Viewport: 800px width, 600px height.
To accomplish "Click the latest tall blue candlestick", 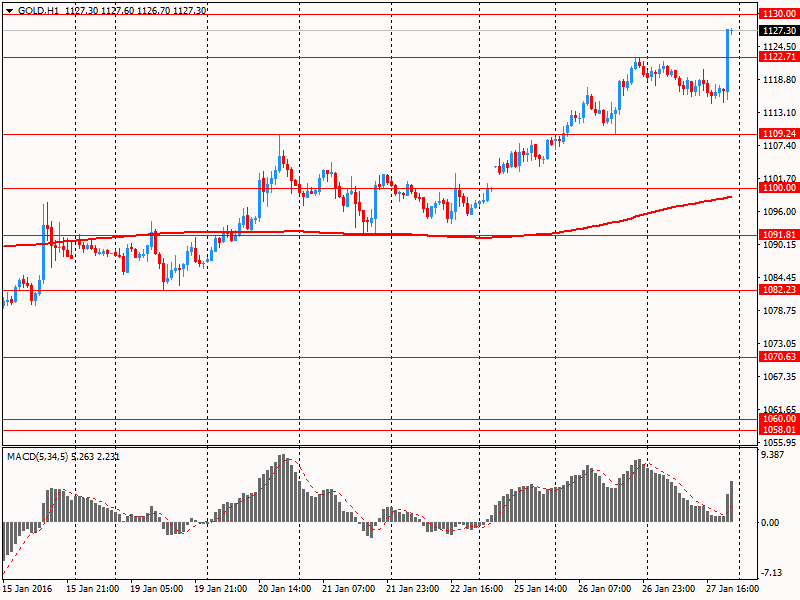I will click(x=727, y=60).
